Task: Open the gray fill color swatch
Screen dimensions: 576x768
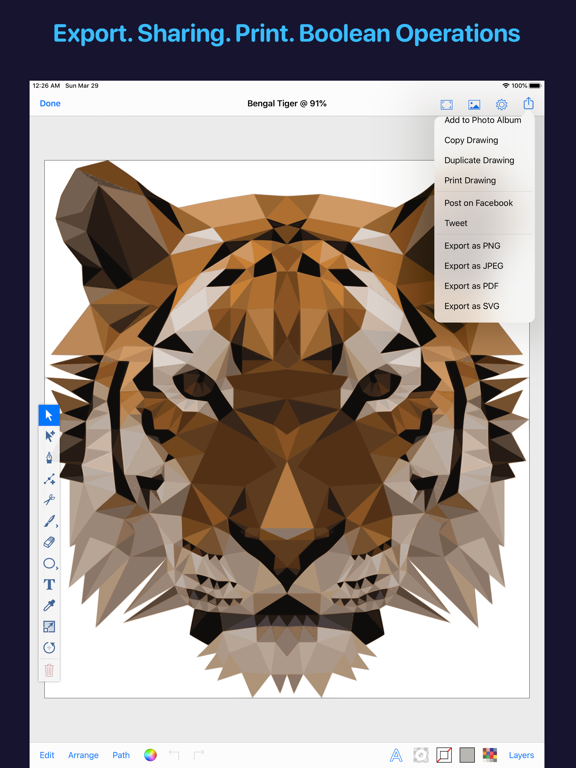Action: [467, 755]
